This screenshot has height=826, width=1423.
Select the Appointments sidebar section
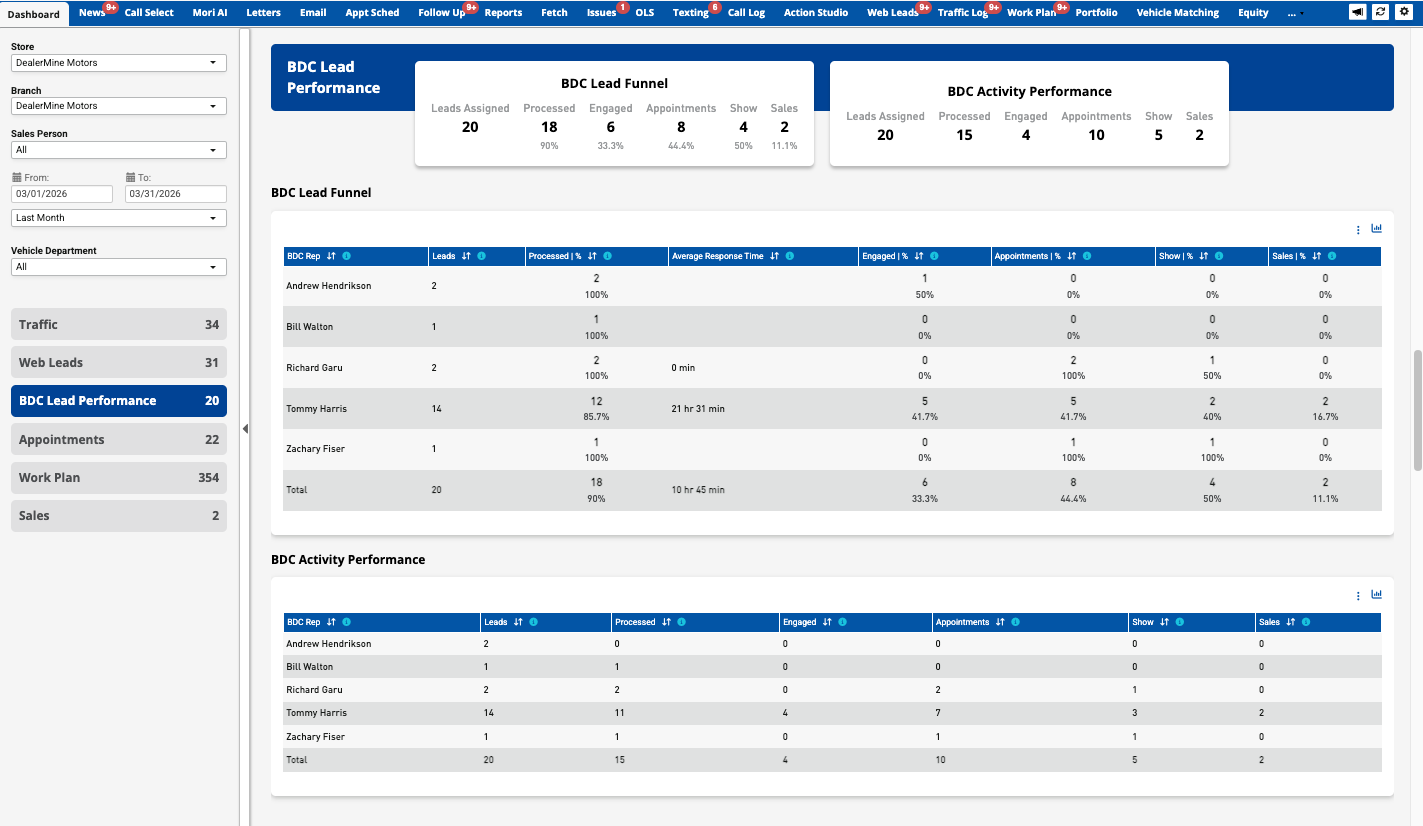pos(119,439)
